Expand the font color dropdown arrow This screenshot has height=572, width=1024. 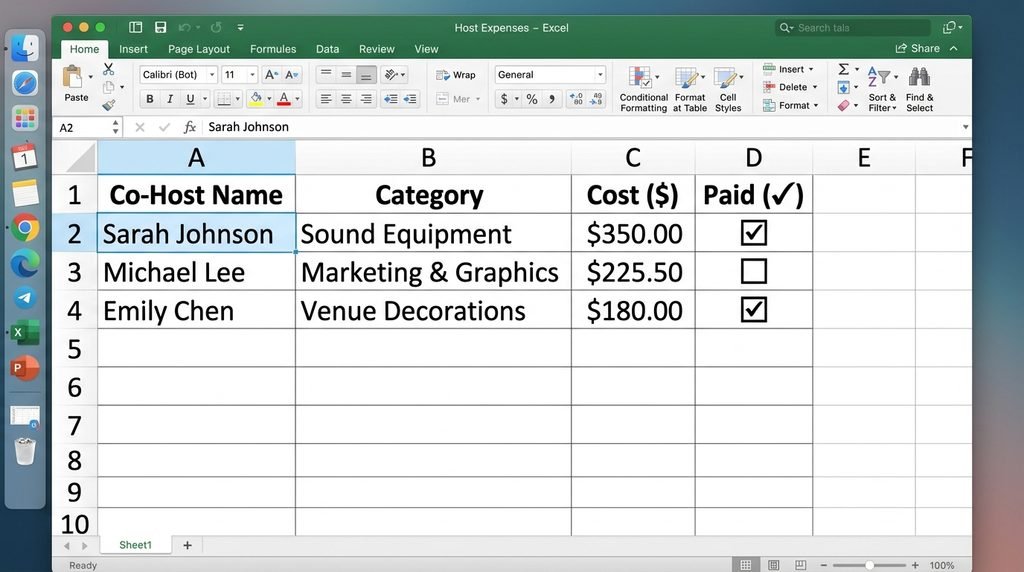(297, 99)
